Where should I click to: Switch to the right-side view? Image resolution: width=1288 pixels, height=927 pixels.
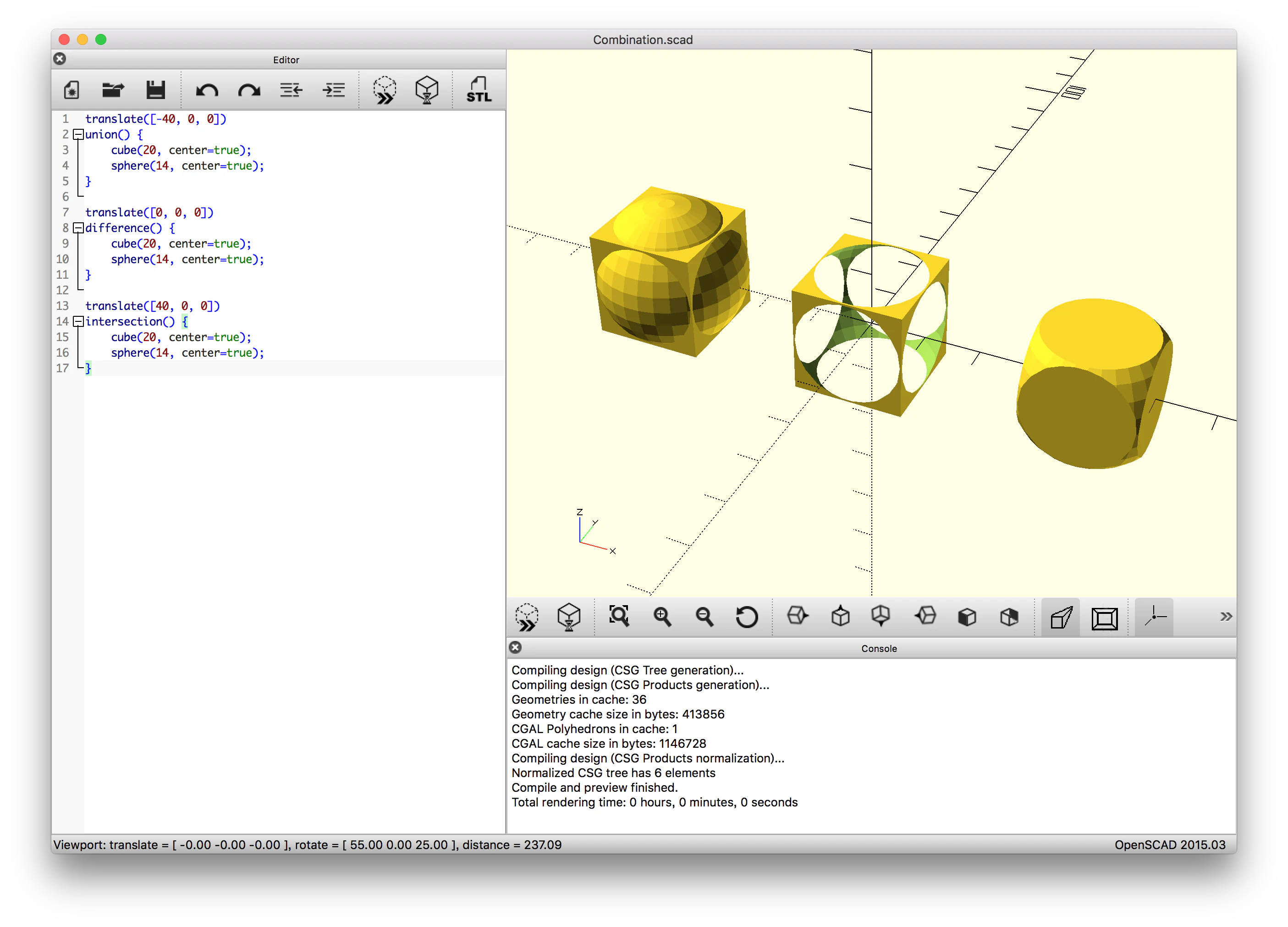pos(798,616)
